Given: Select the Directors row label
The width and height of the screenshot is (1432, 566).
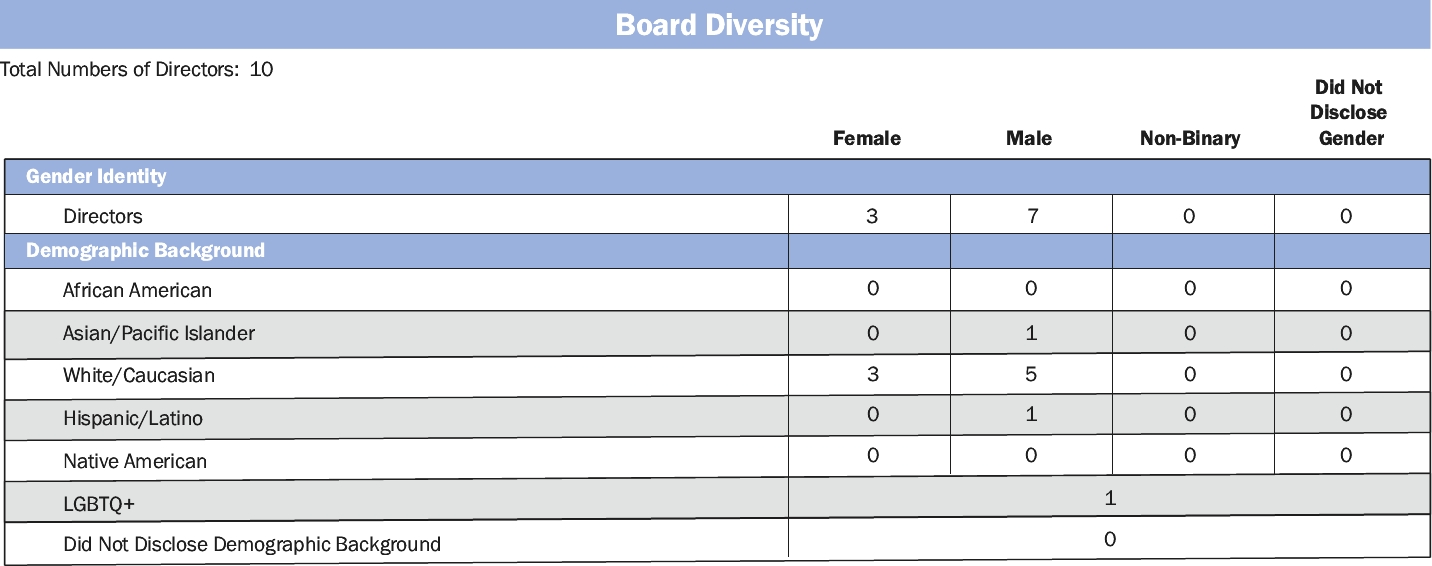Looking at the screenshot, I should pos(103,216).
